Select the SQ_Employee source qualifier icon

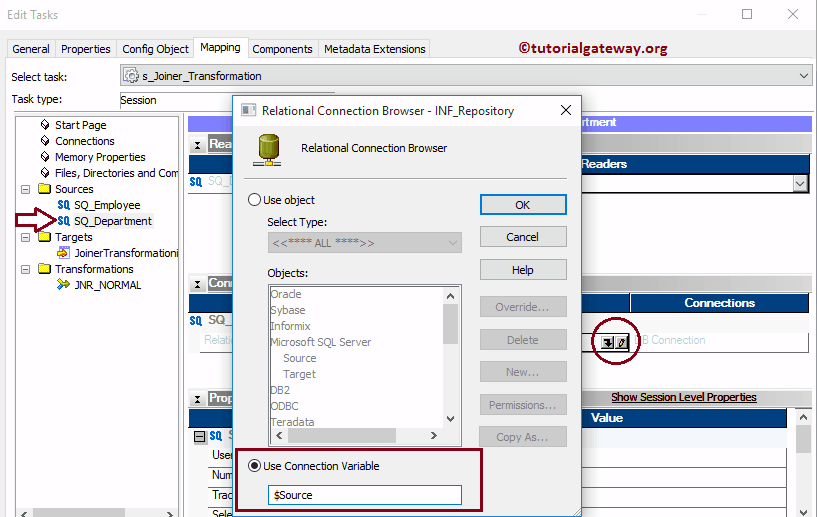pos(64,205)
